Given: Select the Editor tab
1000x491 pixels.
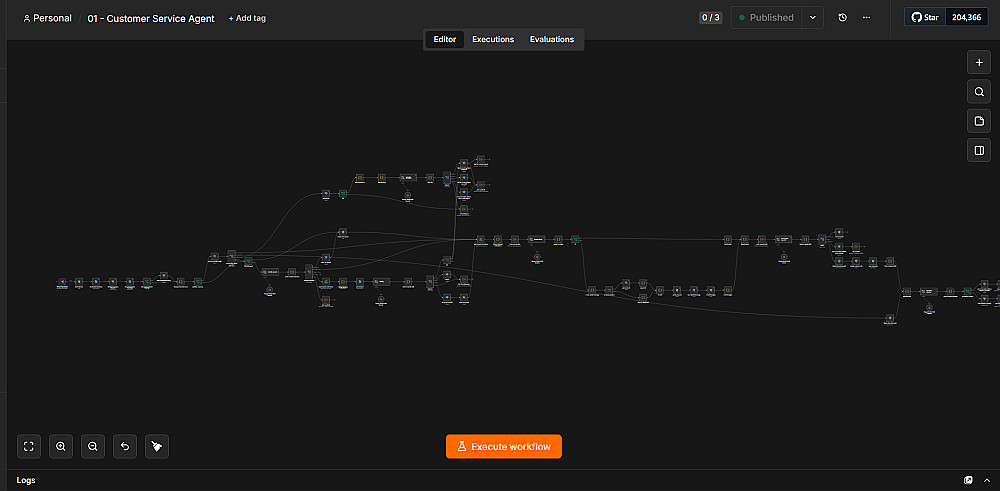Looking at the screenshot, I should click(445, 40).
